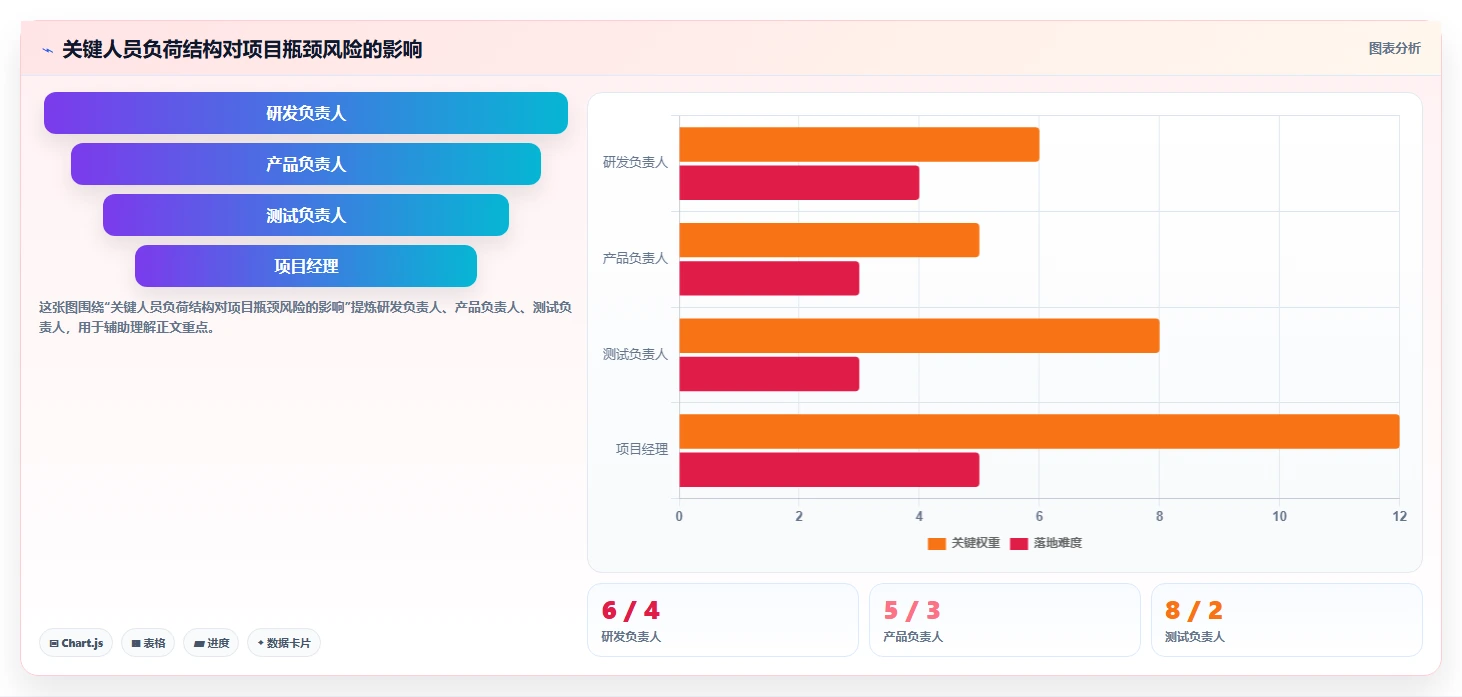Click the red 研发负责人 bar
1462x697 pixels.
[x=799, y=183]
